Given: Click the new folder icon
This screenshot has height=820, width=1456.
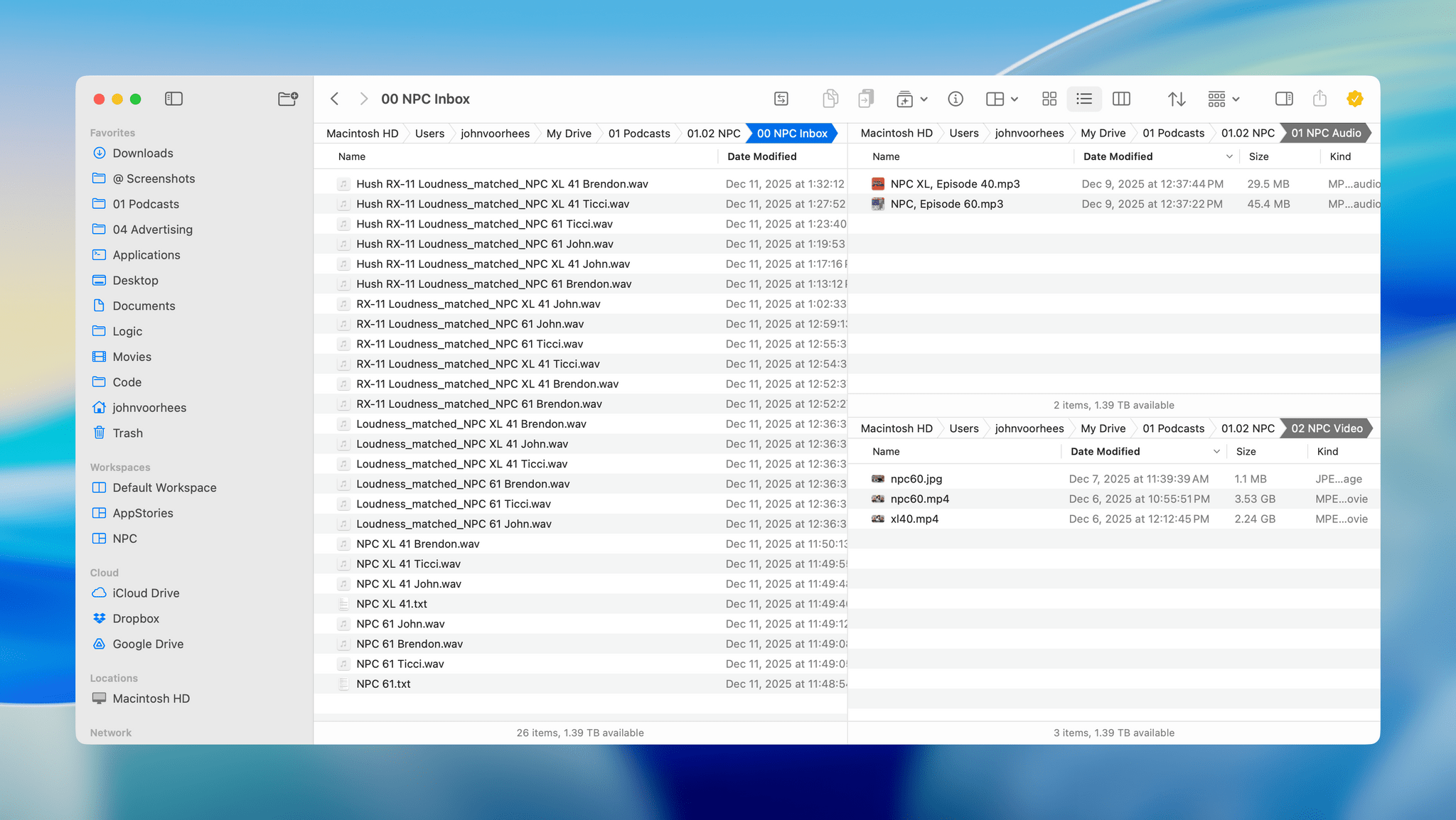Looking at the screenshot, I should point(288,99).
